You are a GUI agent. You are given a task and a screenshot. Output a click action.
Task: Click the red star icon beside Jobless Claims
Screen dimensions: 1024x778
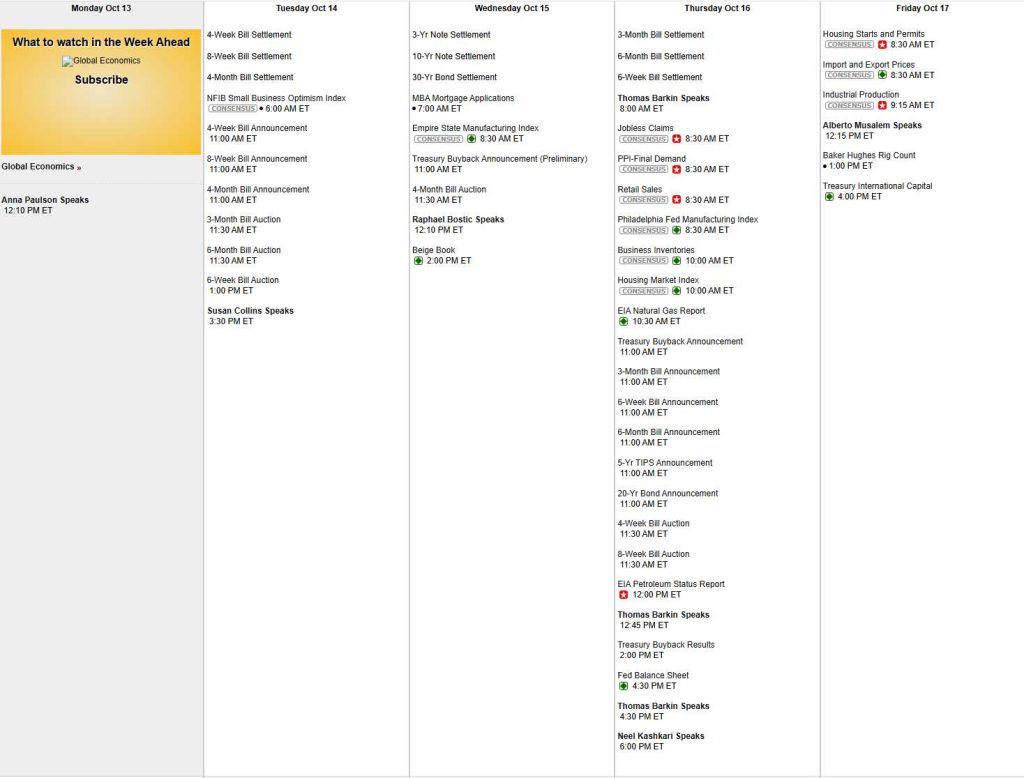(x=676, y=139)
